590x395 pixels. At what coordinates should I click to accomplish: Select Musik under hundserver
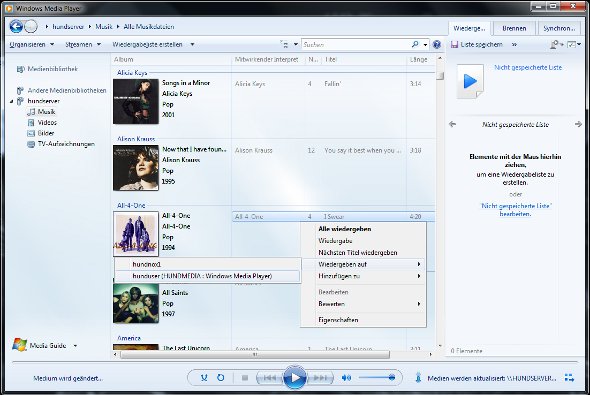pos(46,112)
